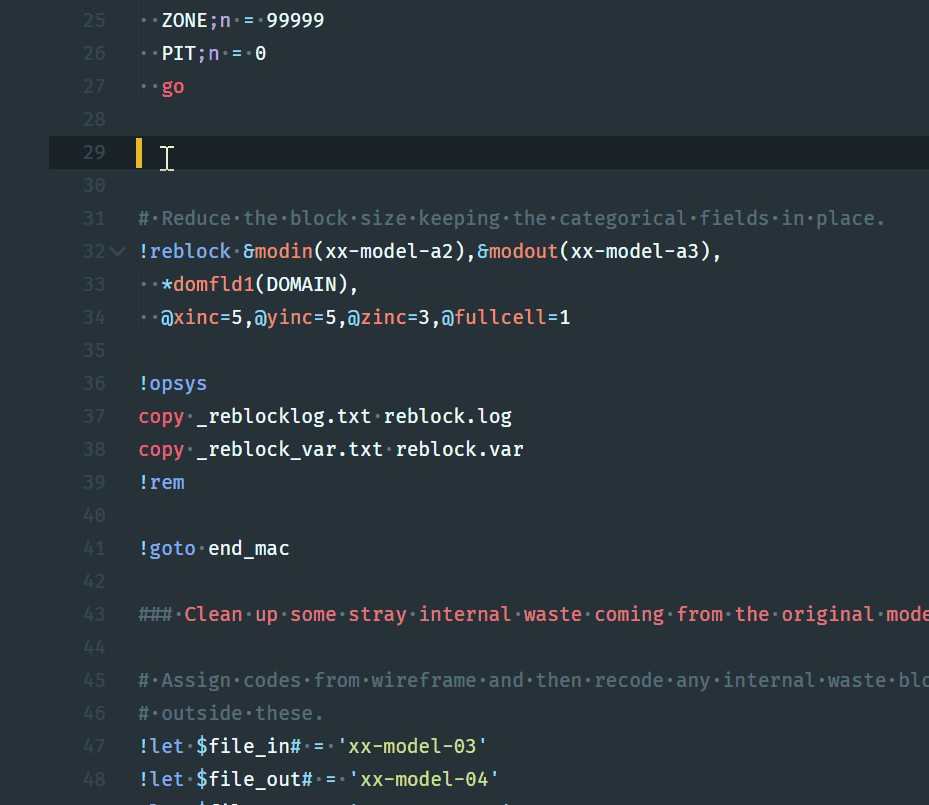Place cursor on the red 'go' keyword

tap(173, 86)
